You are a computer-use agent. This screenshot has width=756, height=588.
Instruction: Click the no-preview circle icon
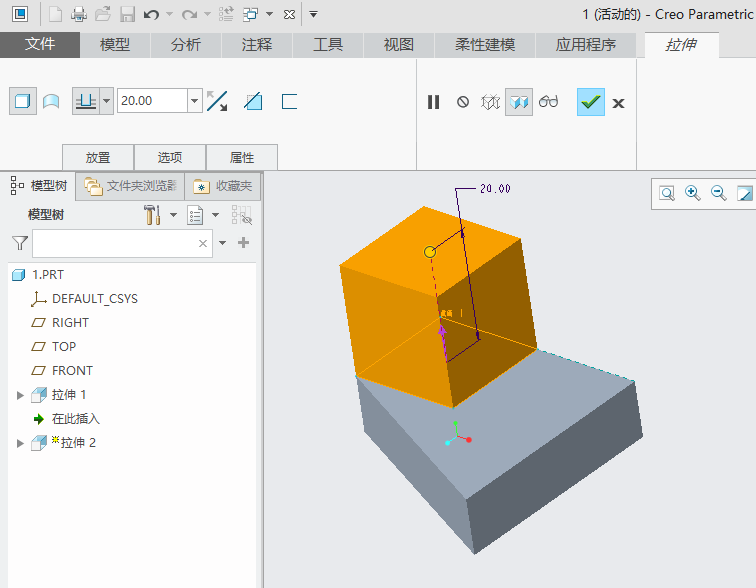[x=463, y=102]
